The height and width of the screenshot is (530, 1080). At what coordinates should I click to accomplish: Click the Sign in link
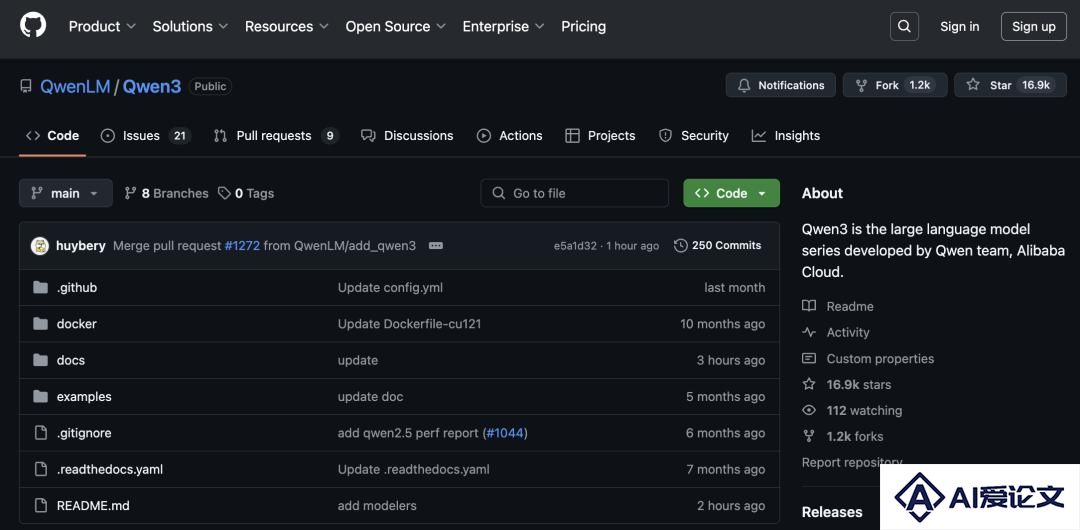point(959,26)
